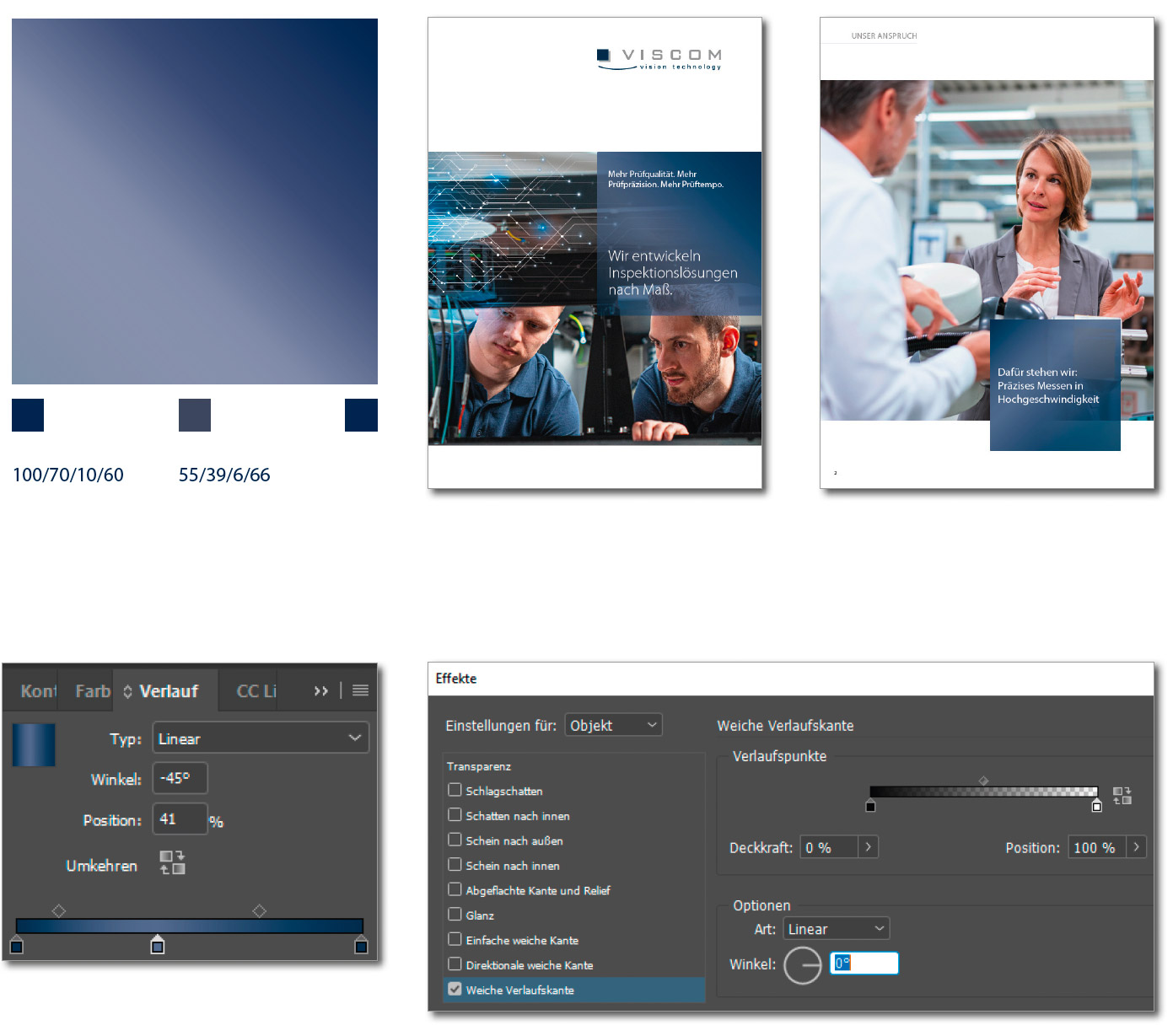Switch to the CC Li panel tab
Viewport: 1173px width, 1036px height.
pos(256,691)
